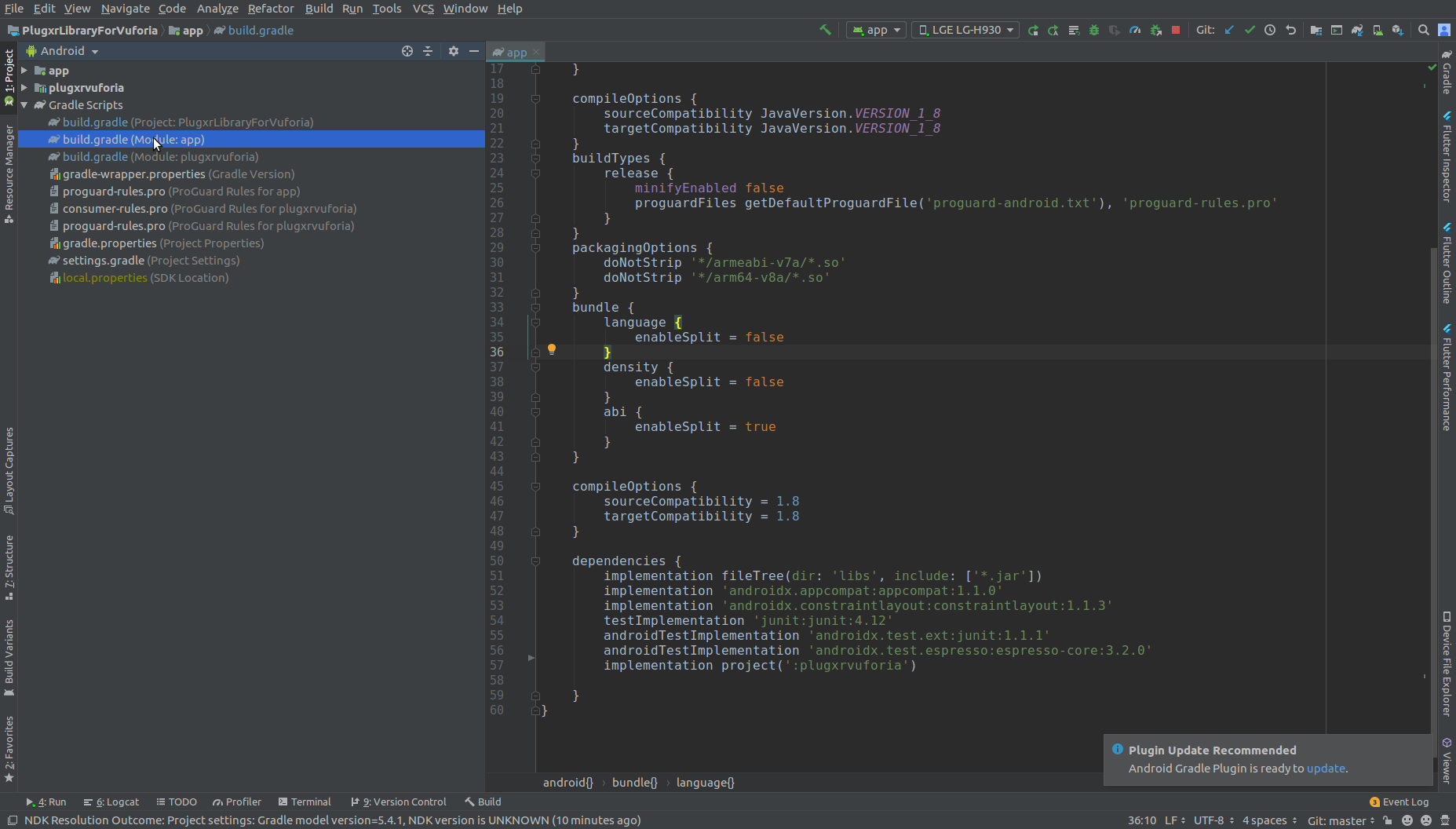The width and height of the screenshot is (1456, 829).
Task: Click the user account avatar icon
Action: click(1444, 30)
